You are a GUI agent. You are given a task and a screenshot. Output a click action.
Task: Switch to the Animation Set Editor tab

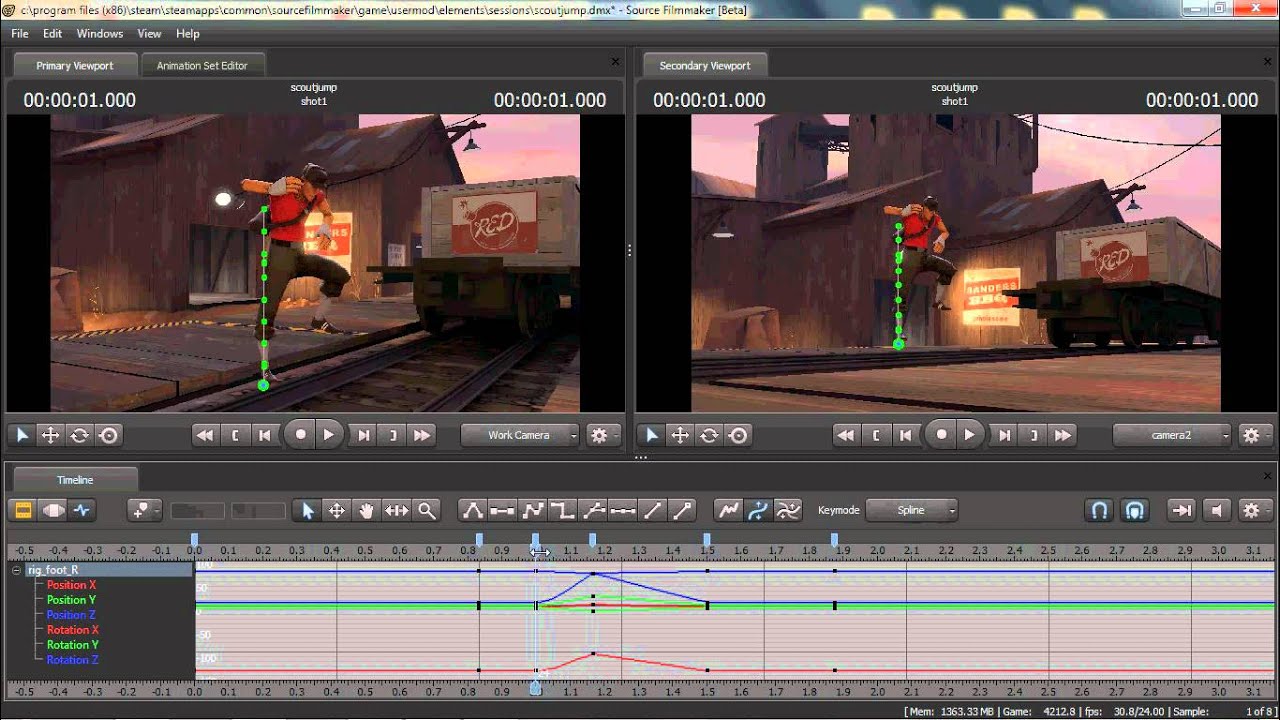coord(202,65)
